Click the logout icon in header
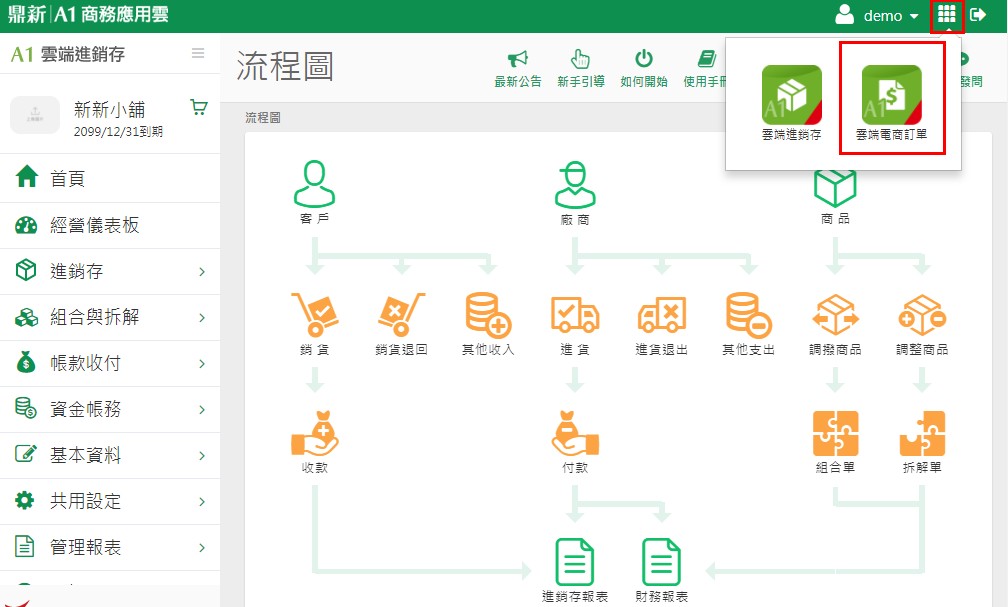Screen dimensions: 1008x607 coord(978,15)
